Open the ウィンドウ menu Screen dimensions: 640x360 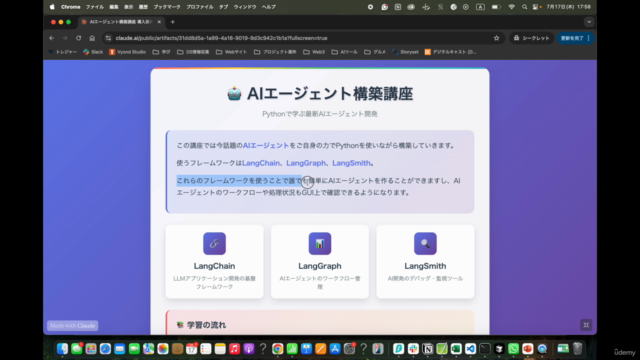245,7
